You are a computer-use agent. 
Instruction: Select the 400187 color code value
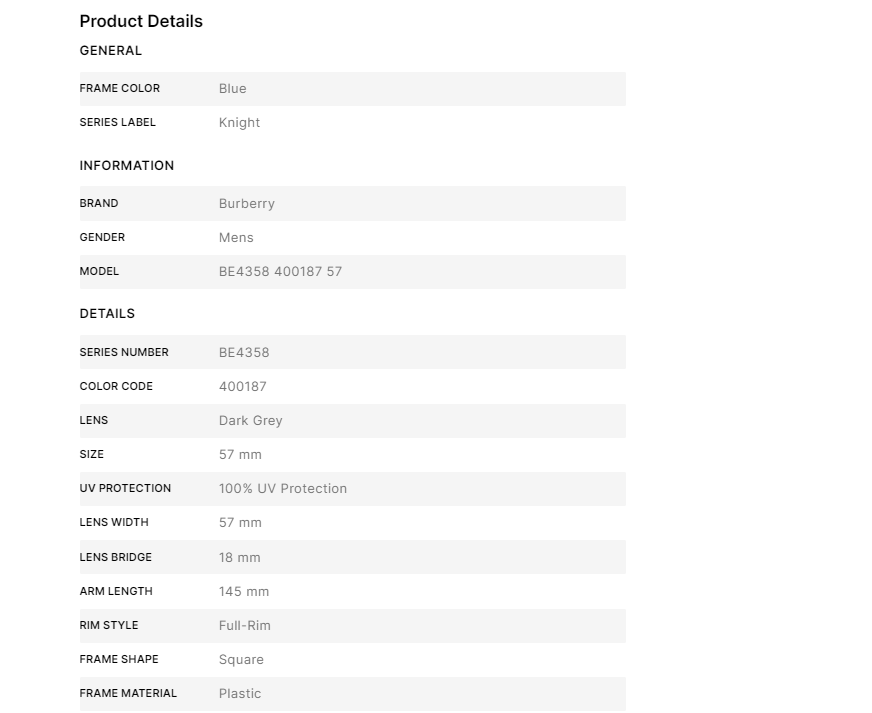(x=243, y=386)
